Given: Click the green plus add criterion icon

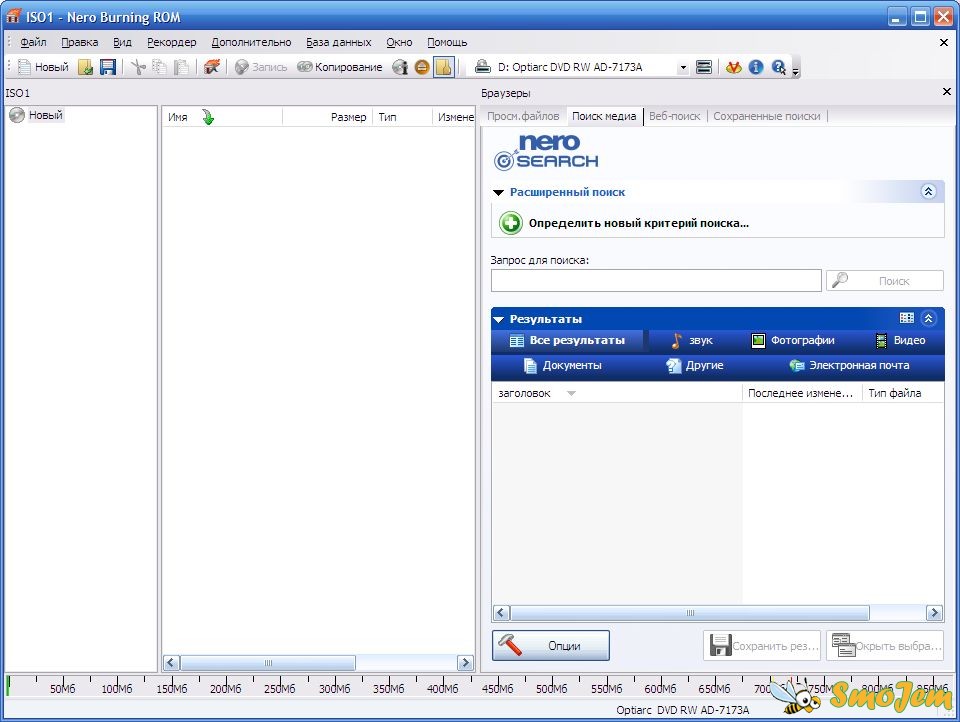Looking at the screenshot, I should coord(511,223).
